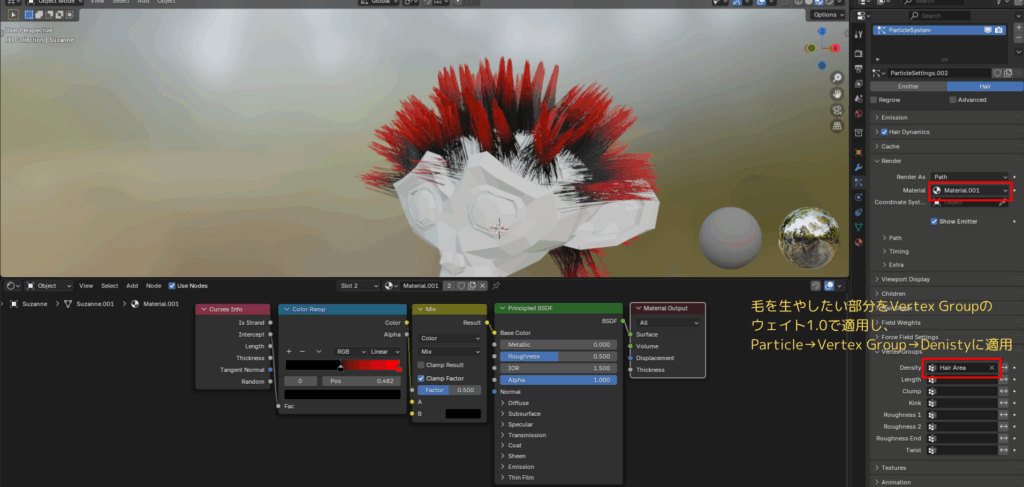Open the Object Constraints properties tab

pyautogui.click(x=859, y=212)
